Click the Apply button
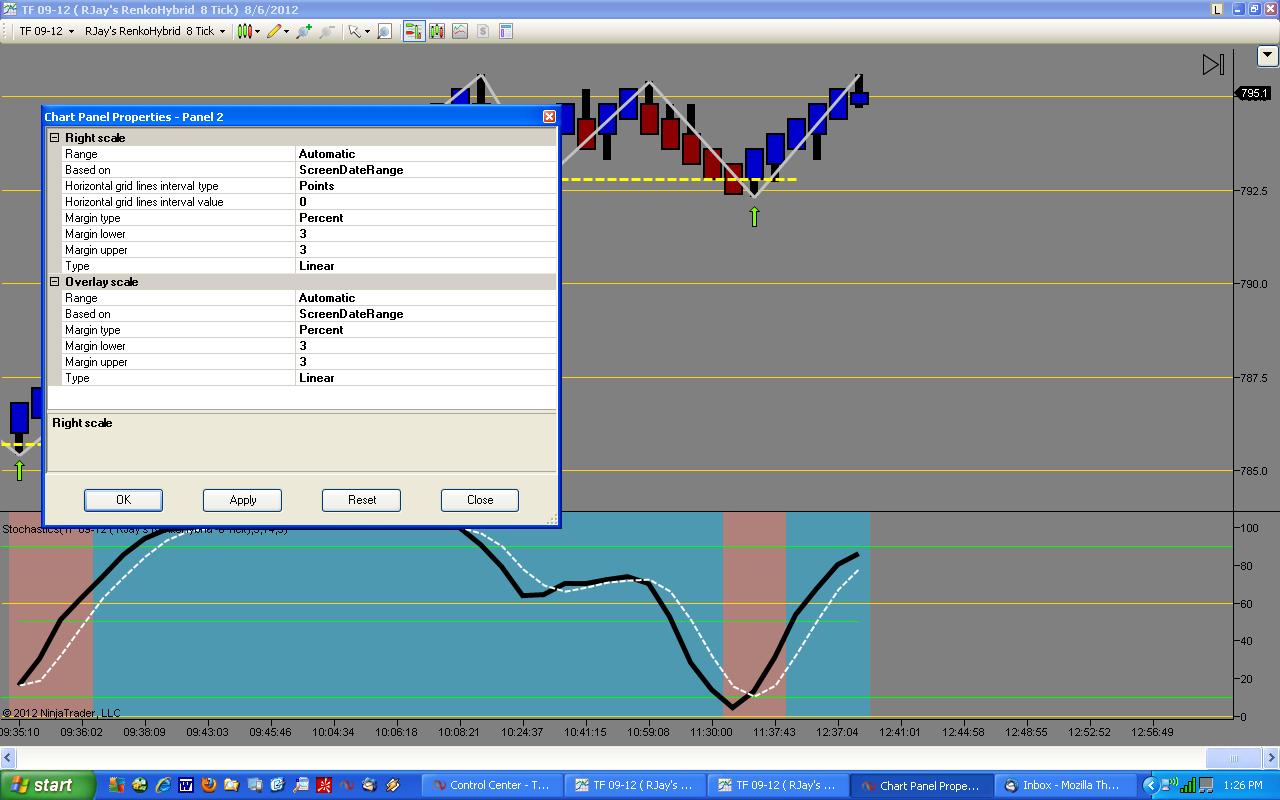The width and height of the screenshot is (1280, 800). point(242,500)
